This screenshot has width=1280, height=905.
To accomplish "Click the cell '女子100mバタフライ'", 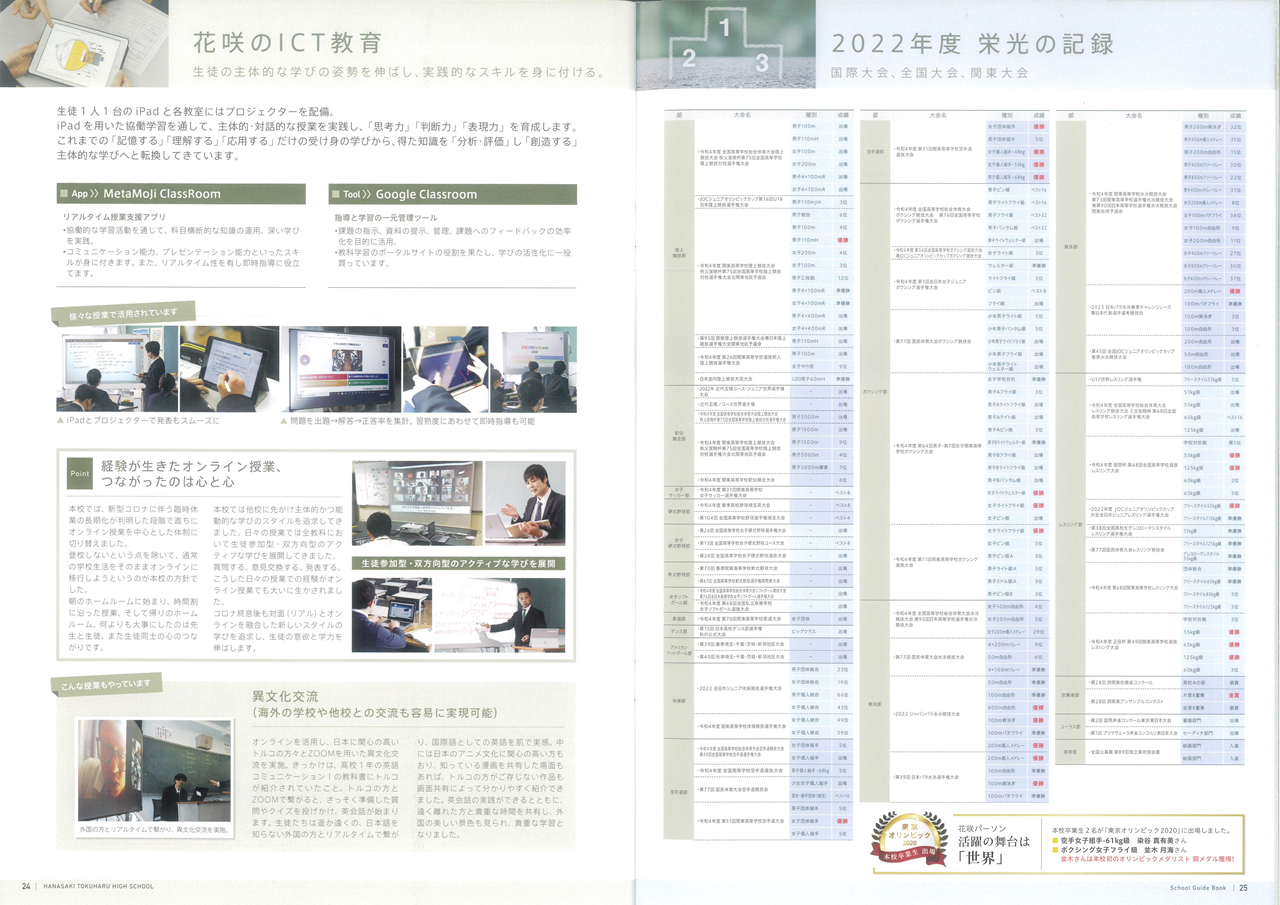I will point(1203,215).
